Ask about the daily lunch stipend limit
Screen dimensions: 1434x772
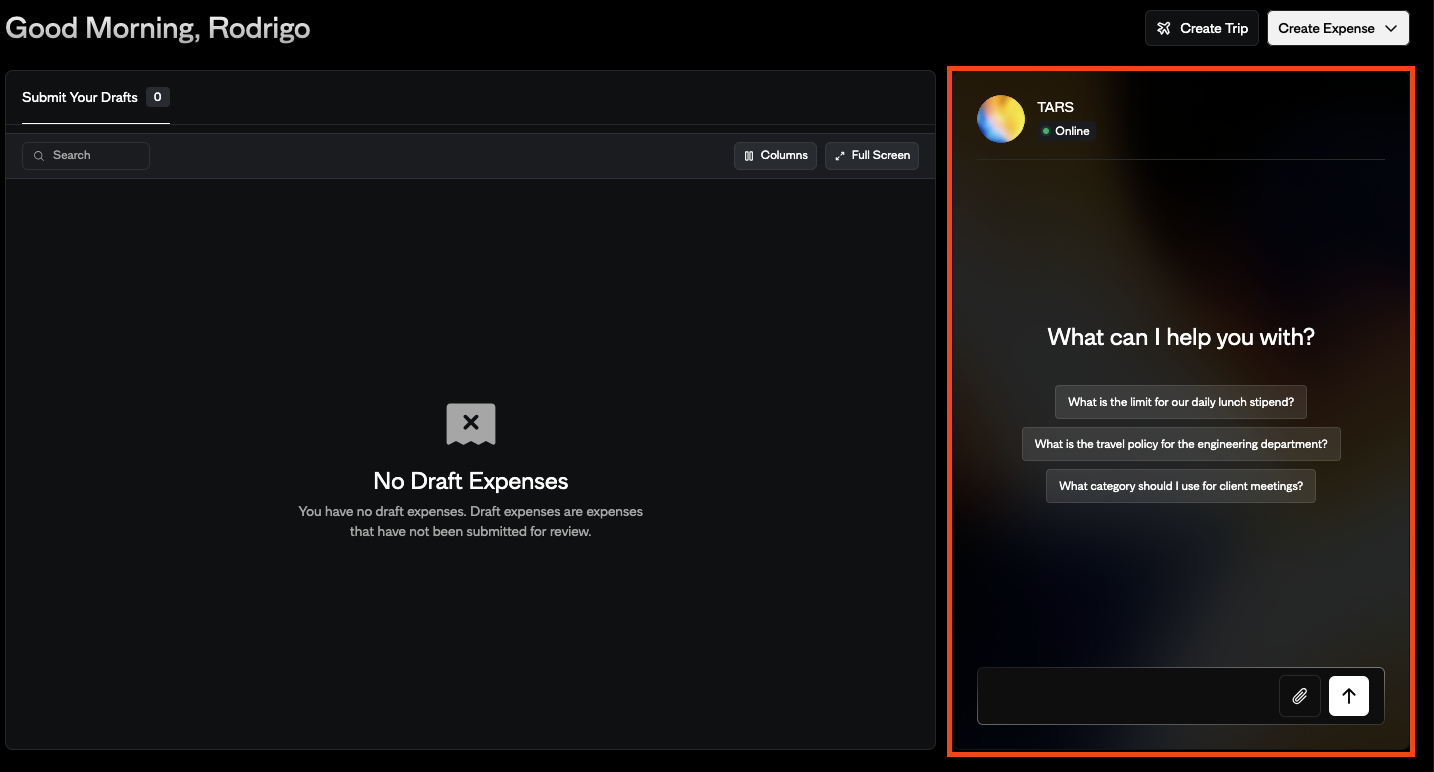click(x=1180, y=401)
